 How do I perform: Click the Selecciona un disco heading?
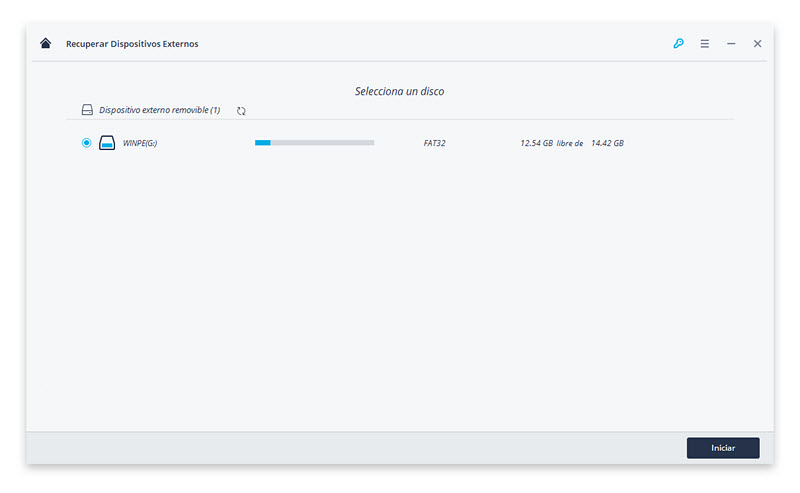pyautogui.click(x=399, y=91)
